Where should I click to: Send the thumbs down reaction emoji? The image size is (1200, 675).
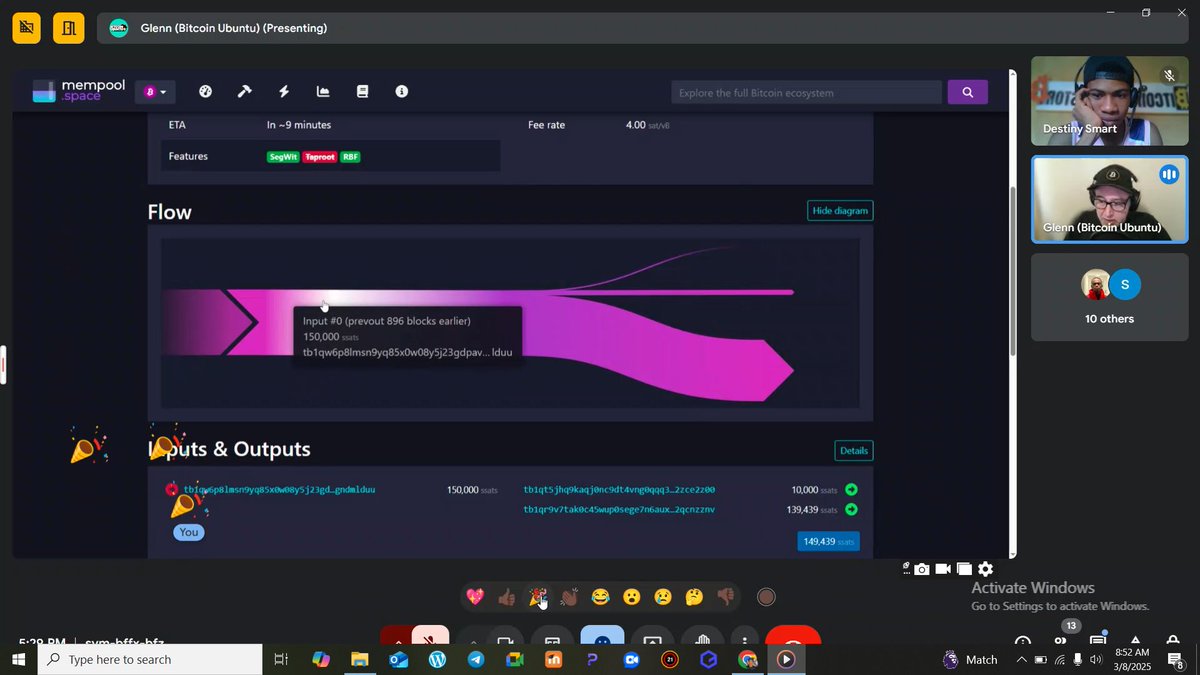tap(725, 597)
